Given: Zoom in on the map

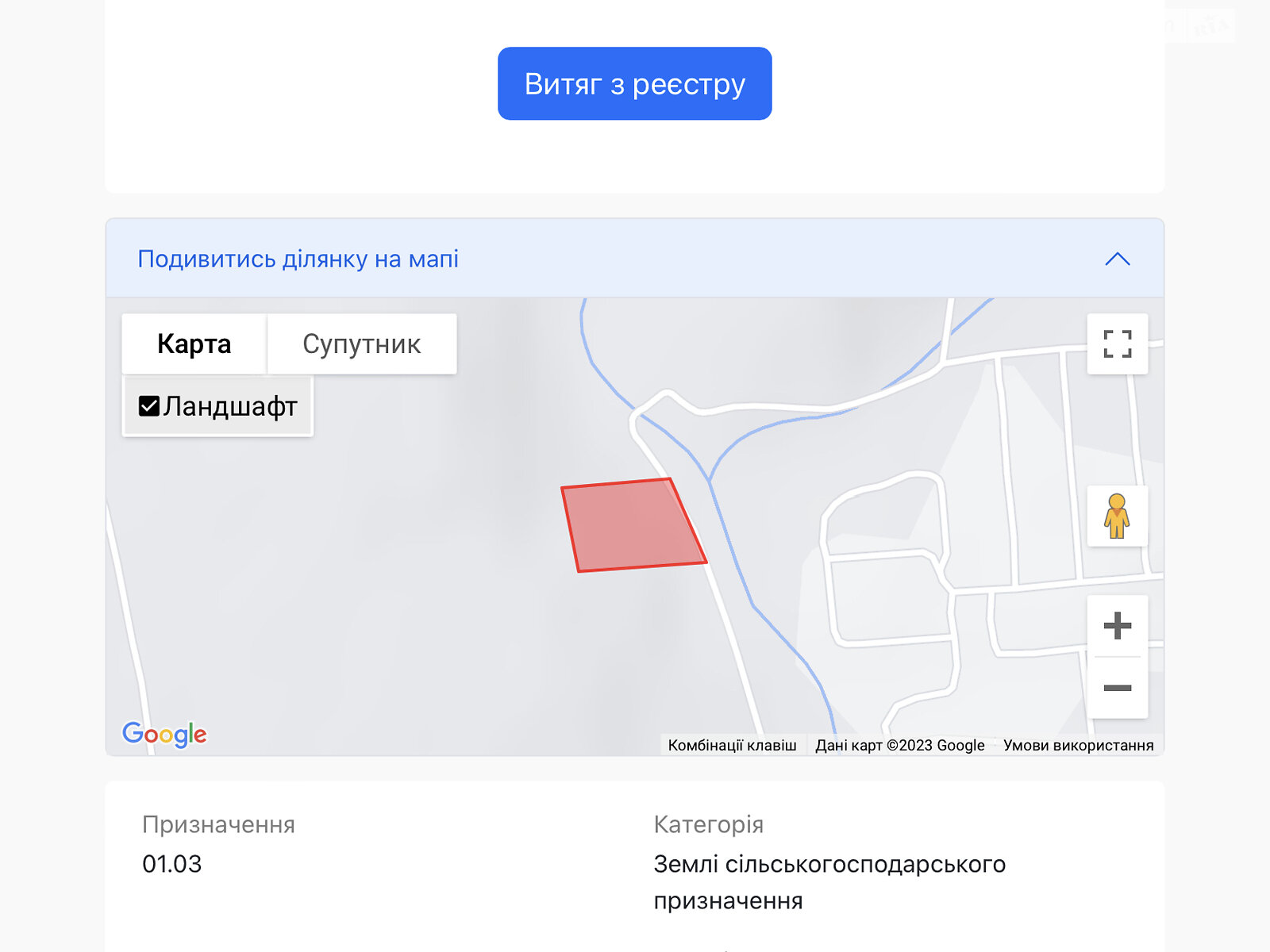Looking at the screenshot, I should [x=1117, y=626].
